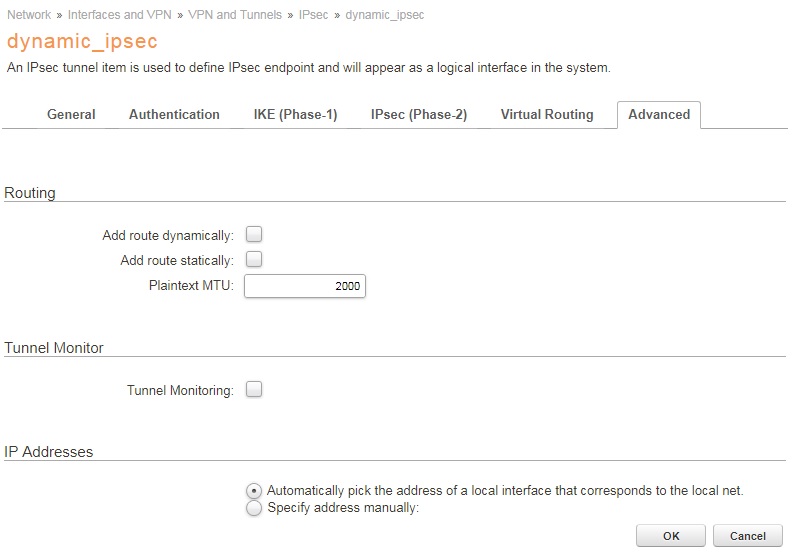
Task: Go to the IKE (Phase-1) tab
Action: tap(295, 115)
